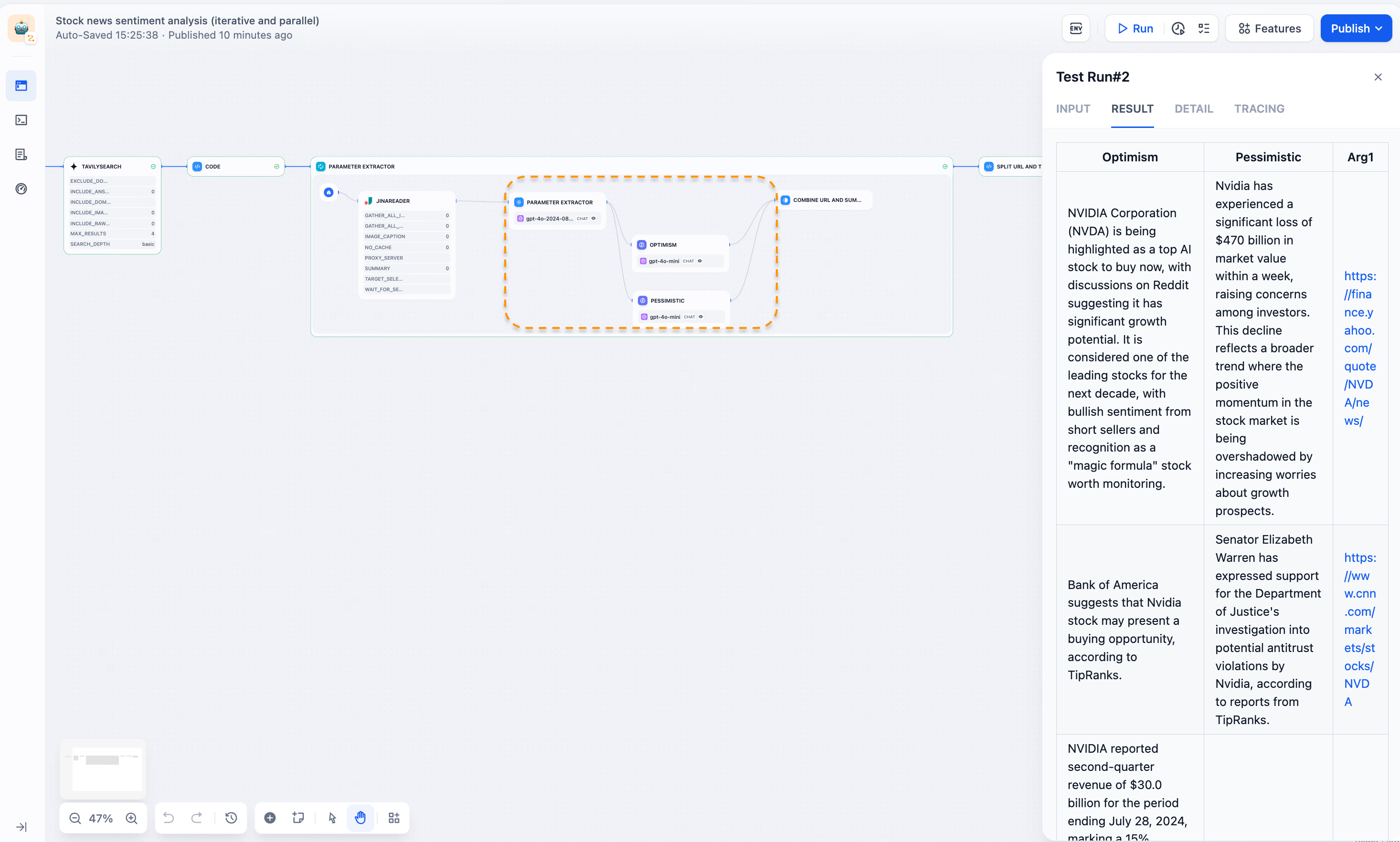Click the organize blocks icon
Image resolution: width=1400 pixels, height=842 pixels.
coord(394,818)
